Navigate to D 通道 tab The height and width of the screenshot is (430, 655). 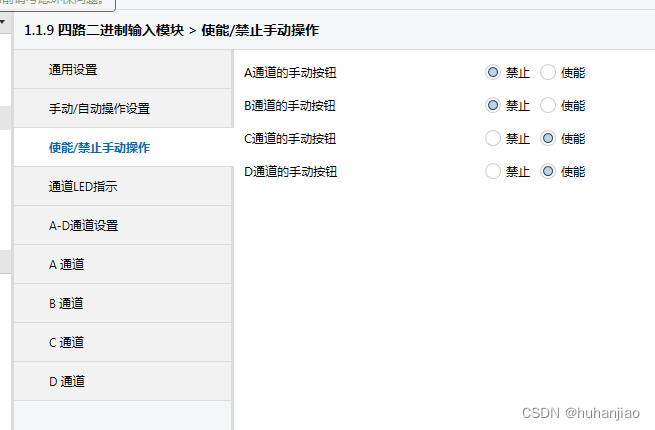pyautogui.click(x=66, y=381)
